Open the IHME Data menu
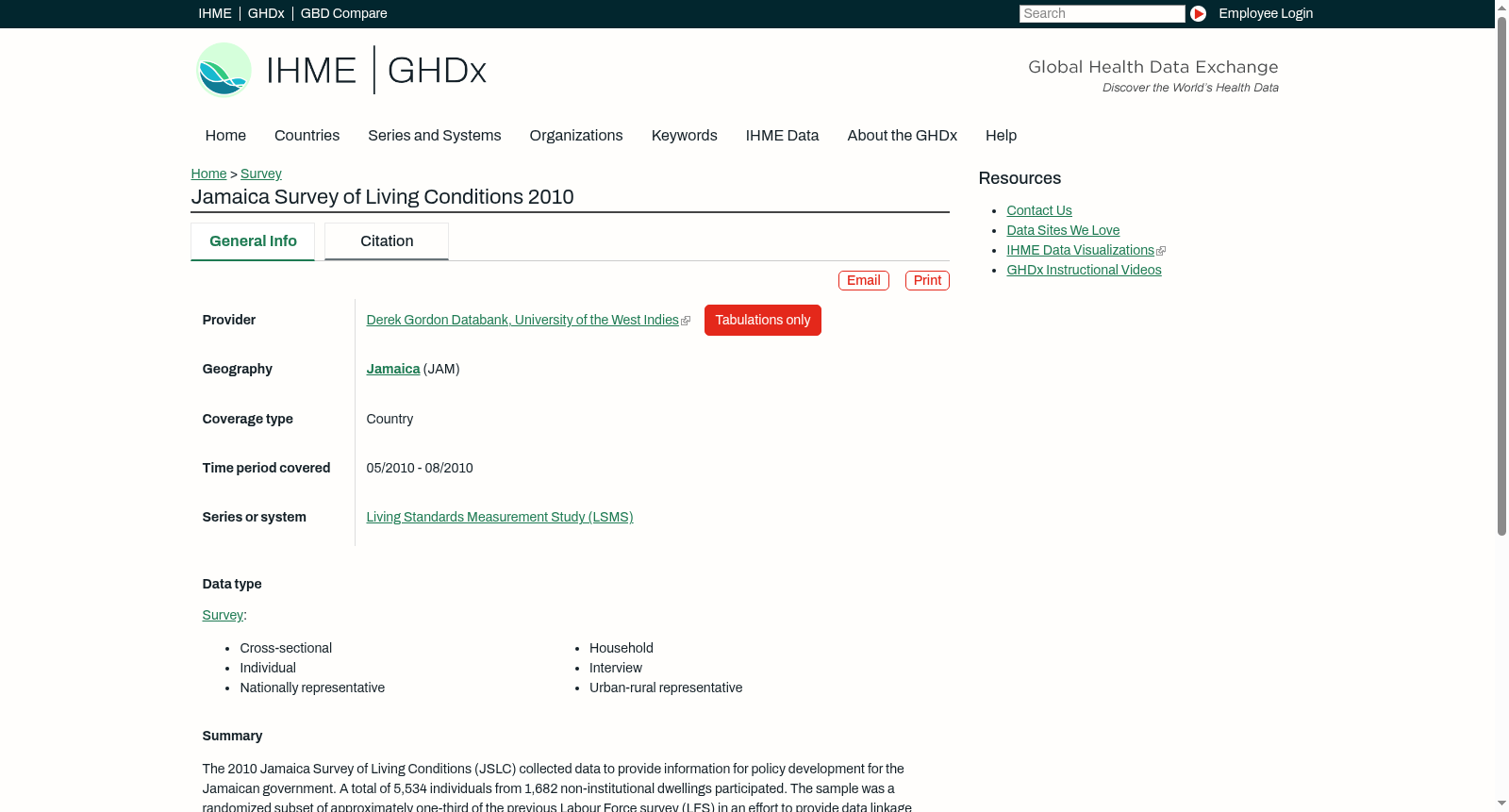 [782, 135]
